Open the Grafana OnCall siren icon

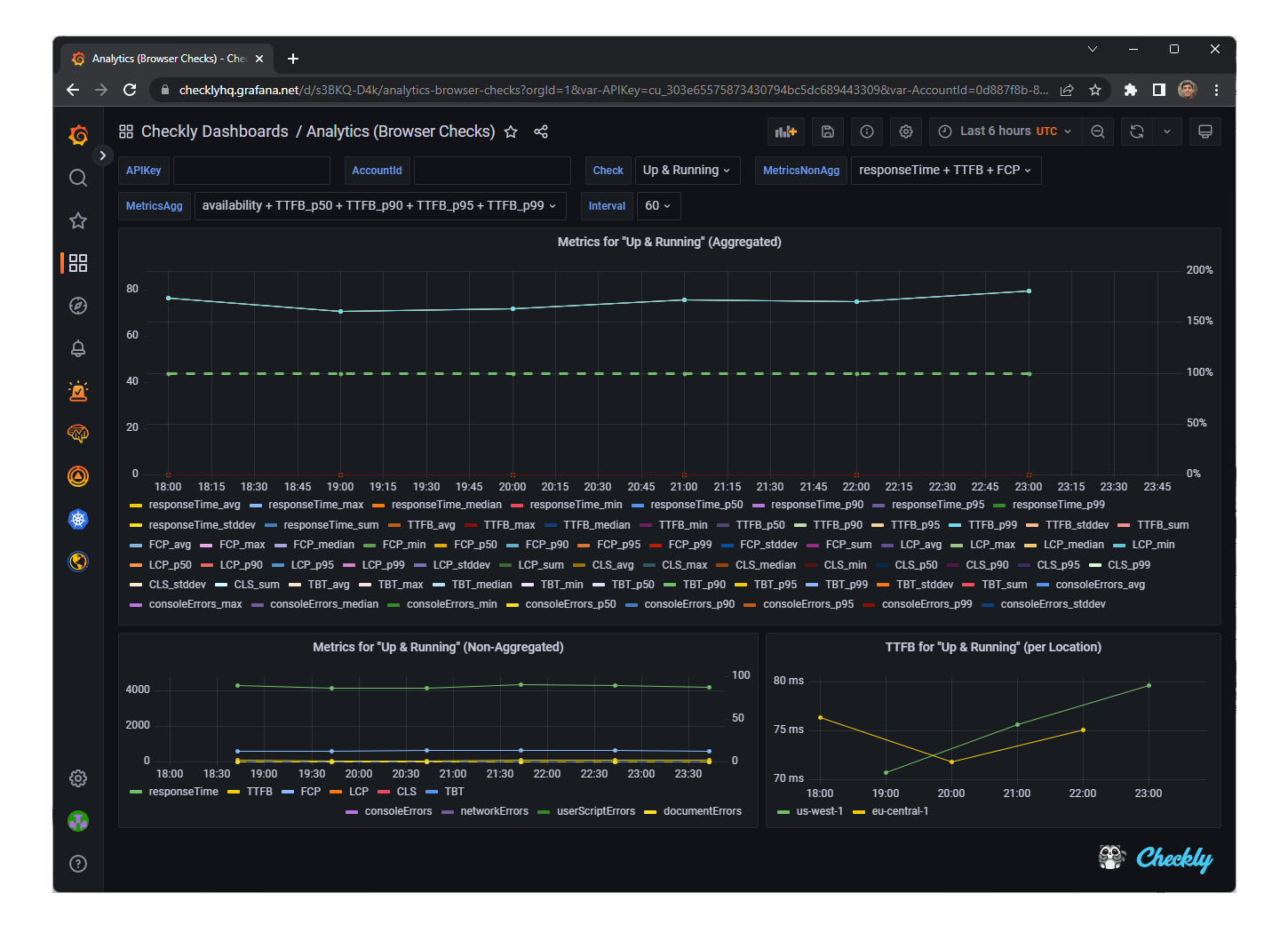tap(78, 390)
